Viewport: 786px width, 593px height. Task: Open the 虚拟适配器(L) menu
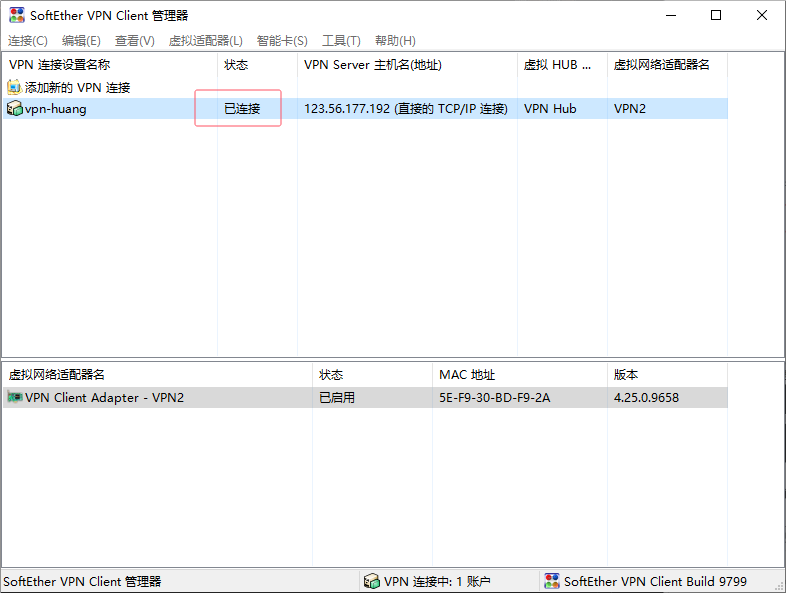point(206,41)
